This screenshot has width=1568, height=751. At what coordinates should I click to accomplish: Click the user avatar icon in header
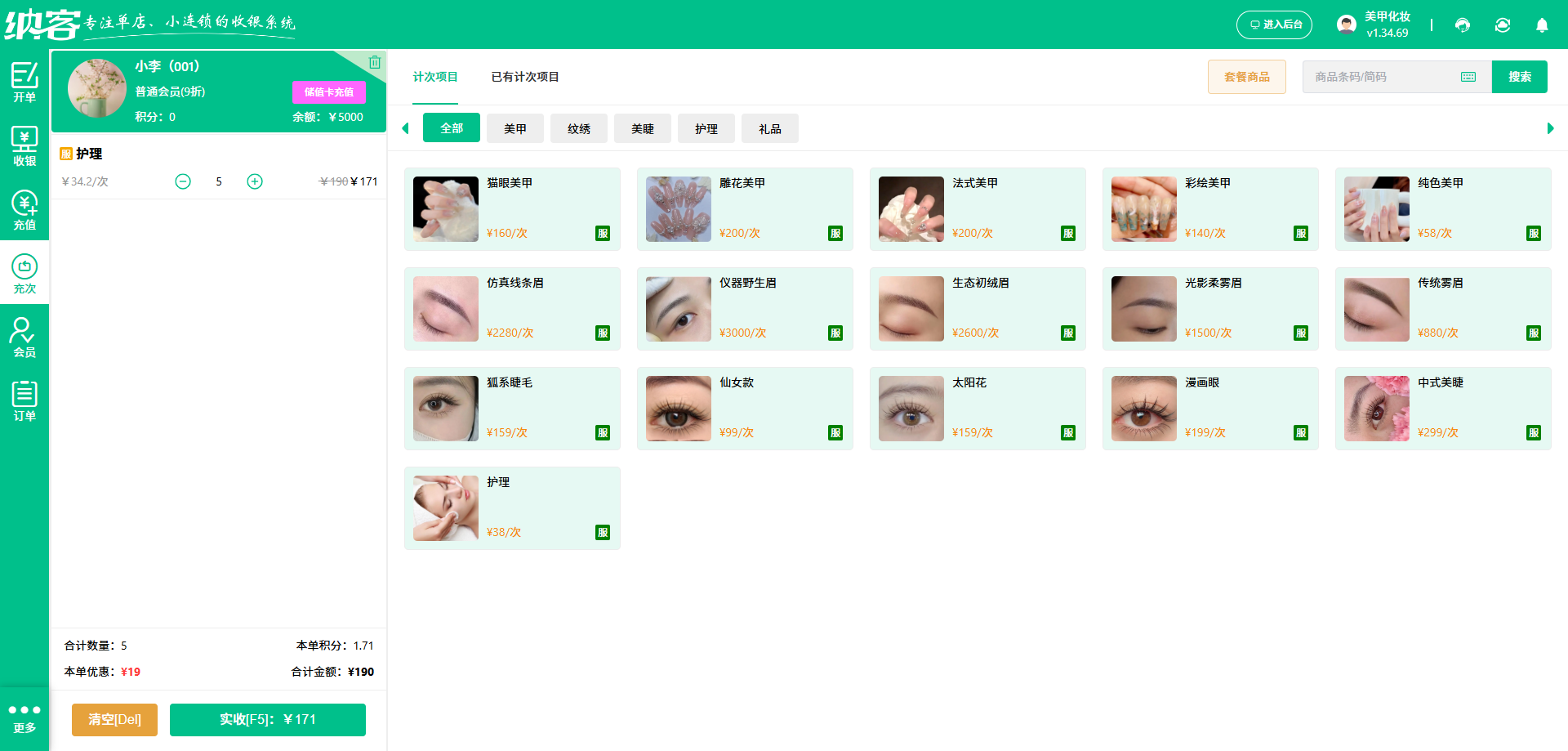(x=1347, y=25)
